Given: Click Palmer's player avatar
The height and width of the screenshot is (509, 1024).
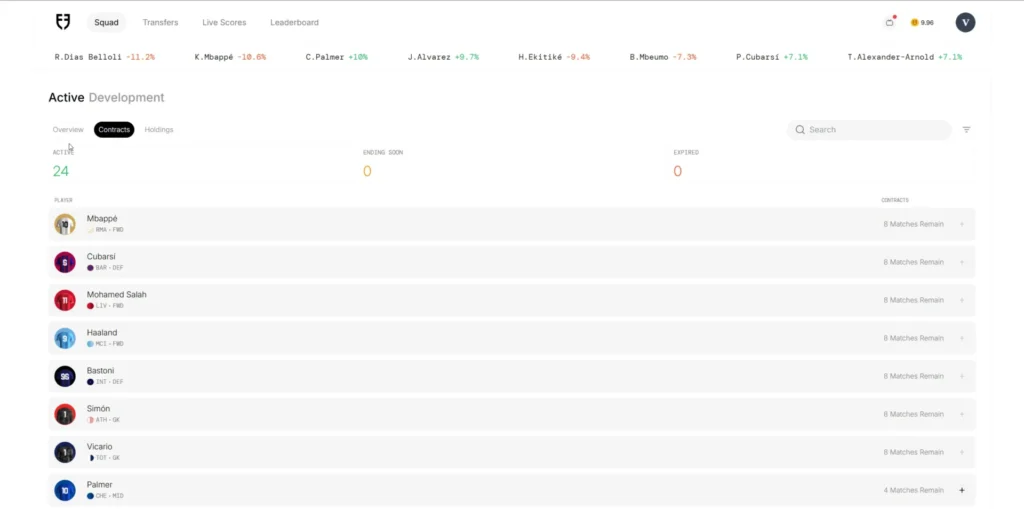Looking at the screenshot, I should (x=65, y=490).
